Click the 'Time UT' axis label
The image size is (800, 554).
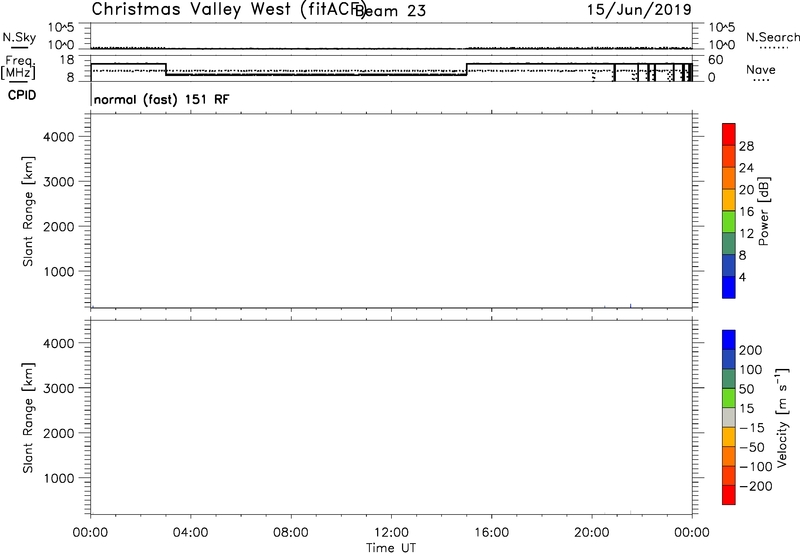coord(391,548)
